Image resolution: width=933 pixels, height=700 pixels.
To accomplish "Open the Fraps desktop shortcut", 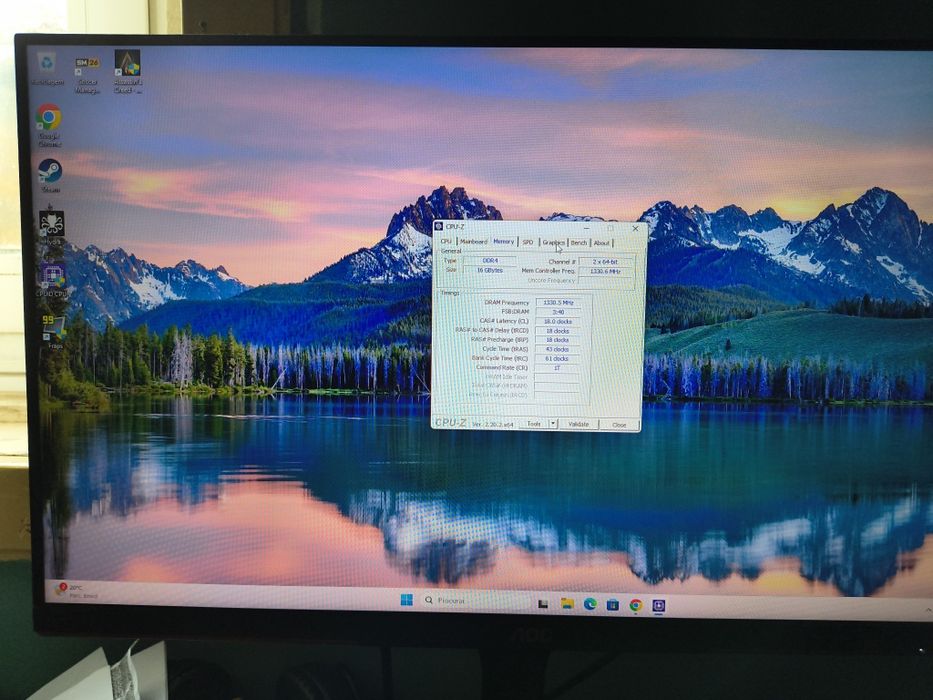I will tap(54, 331).
